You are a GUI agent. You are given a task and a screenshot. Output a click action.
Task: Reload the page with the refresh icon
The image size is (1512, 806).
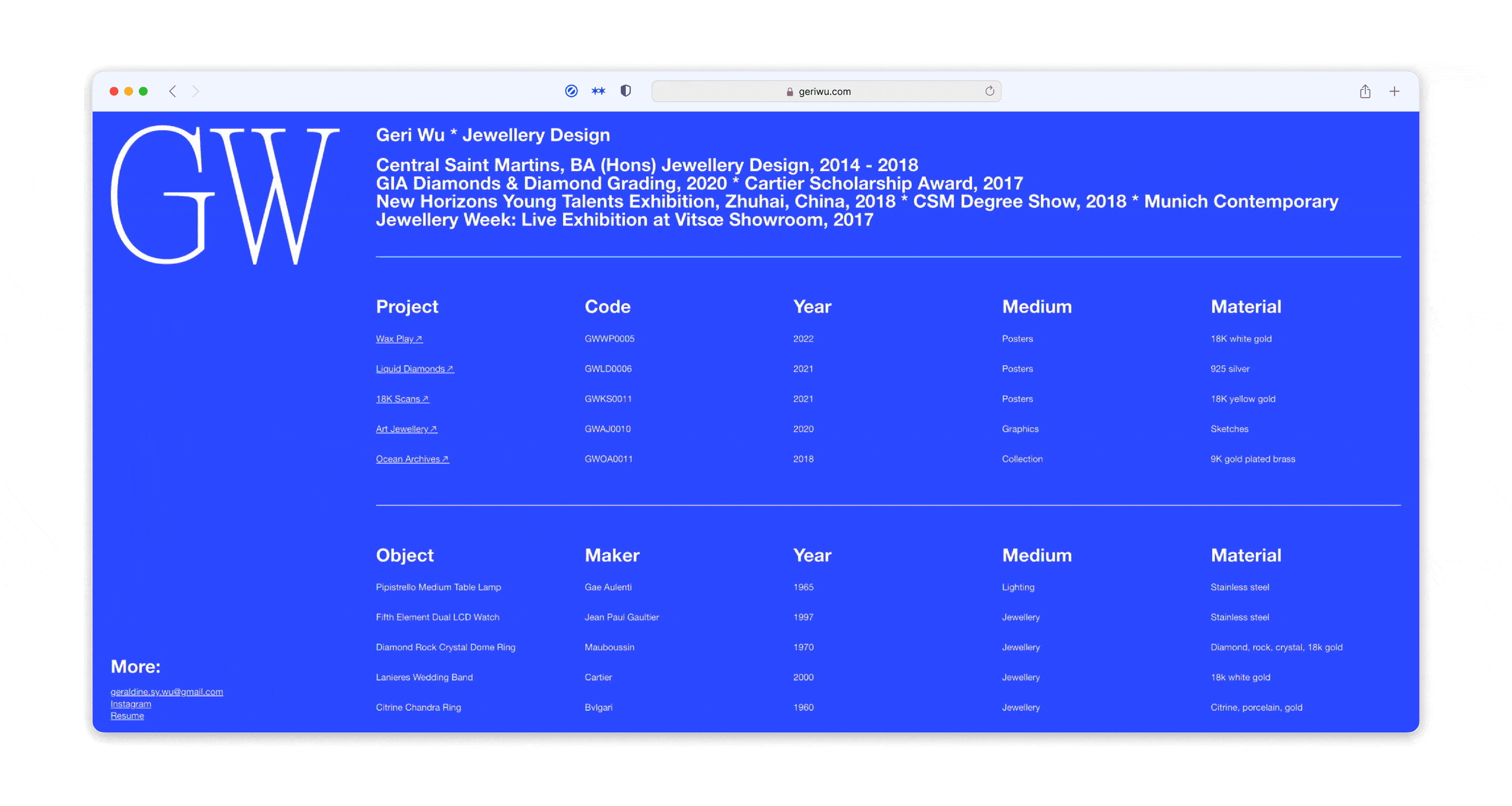point(990,91)
